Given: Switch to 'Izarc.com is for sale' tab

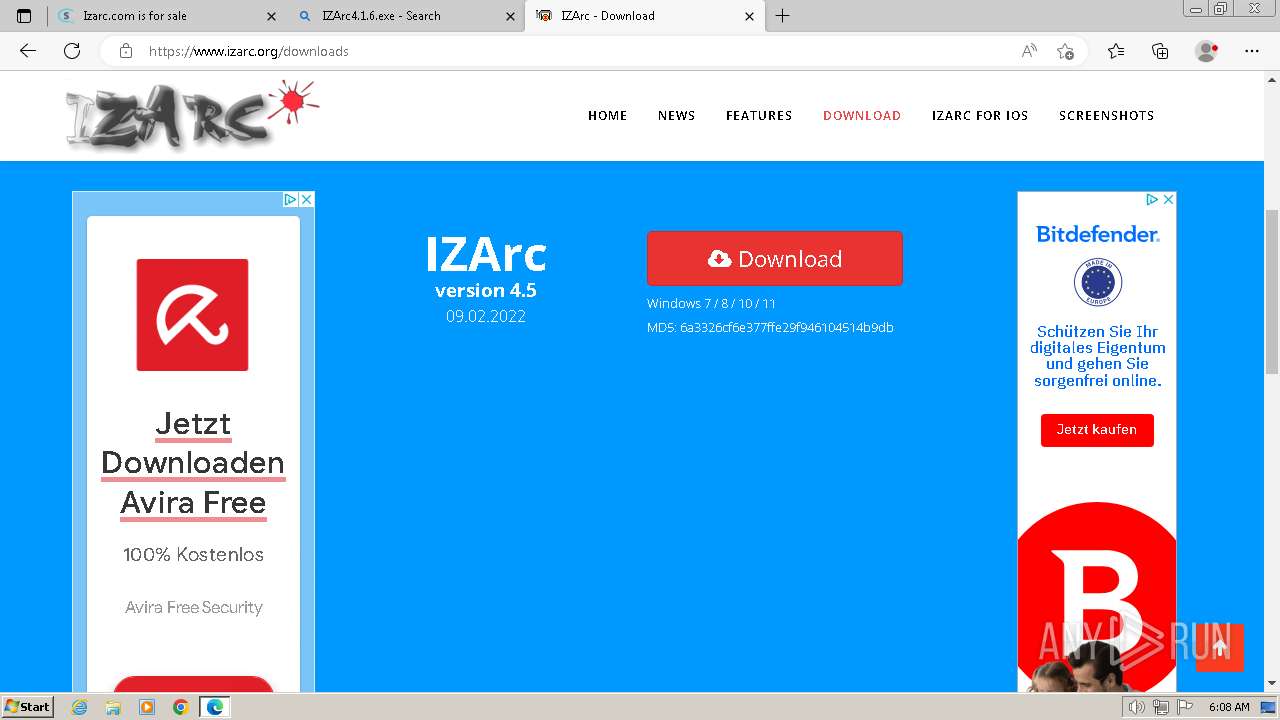Looking at the screenshot, I should [x=166, y=16].
